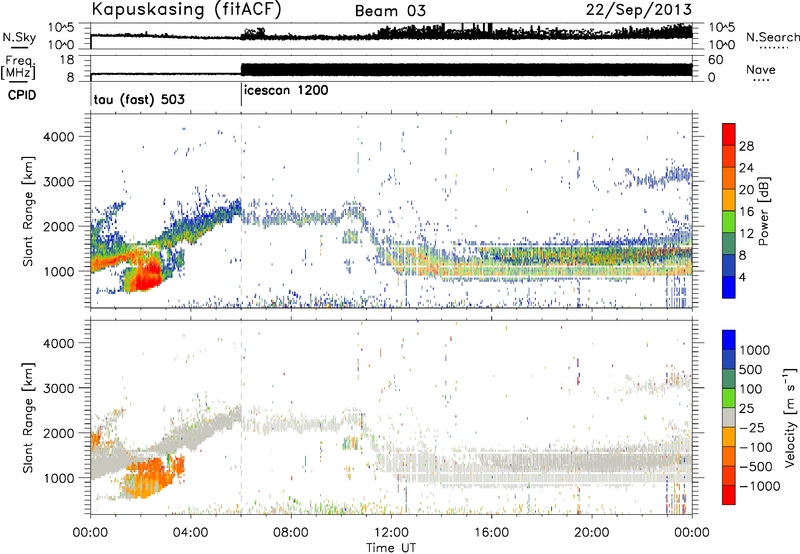Image resolution: width=800 pixels, height=554 pixels.
Task: Click the '20:00' time axis tick label
Action: (x=592, y=533)
